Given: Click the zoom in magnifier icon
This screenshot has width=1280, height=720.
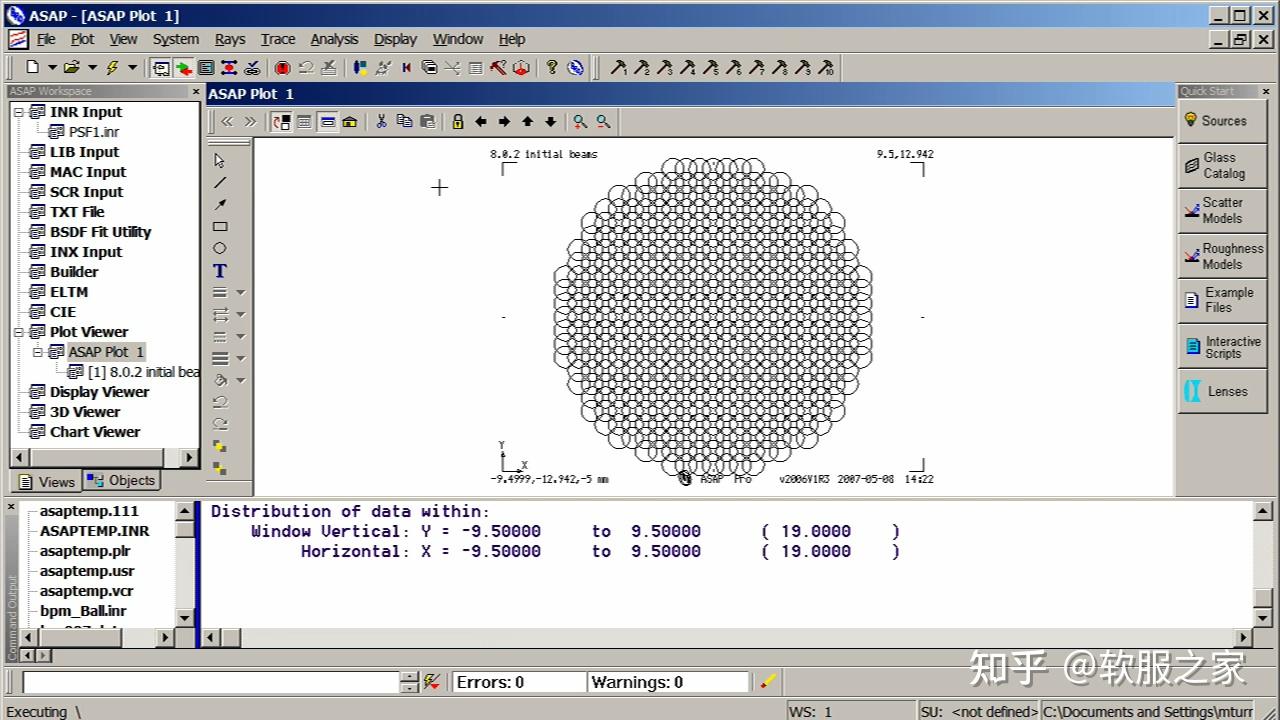Looking at the screenshot, I should click(580, 122).
